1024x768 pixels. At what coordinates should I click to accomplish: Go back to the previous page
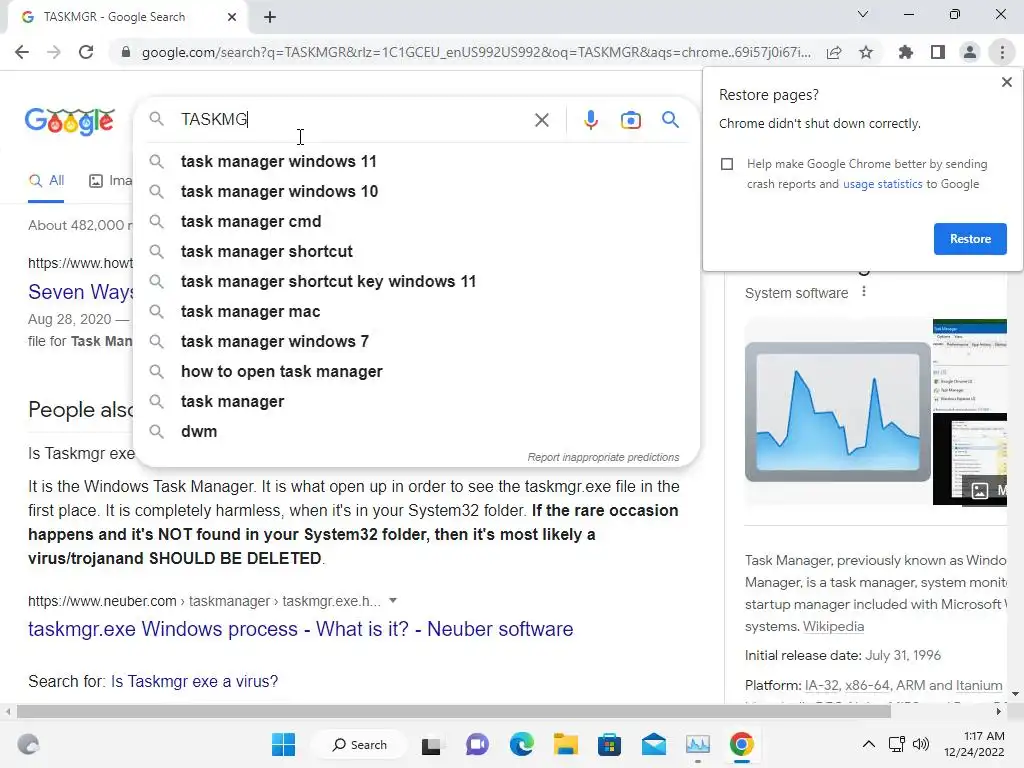coord(22,52)
